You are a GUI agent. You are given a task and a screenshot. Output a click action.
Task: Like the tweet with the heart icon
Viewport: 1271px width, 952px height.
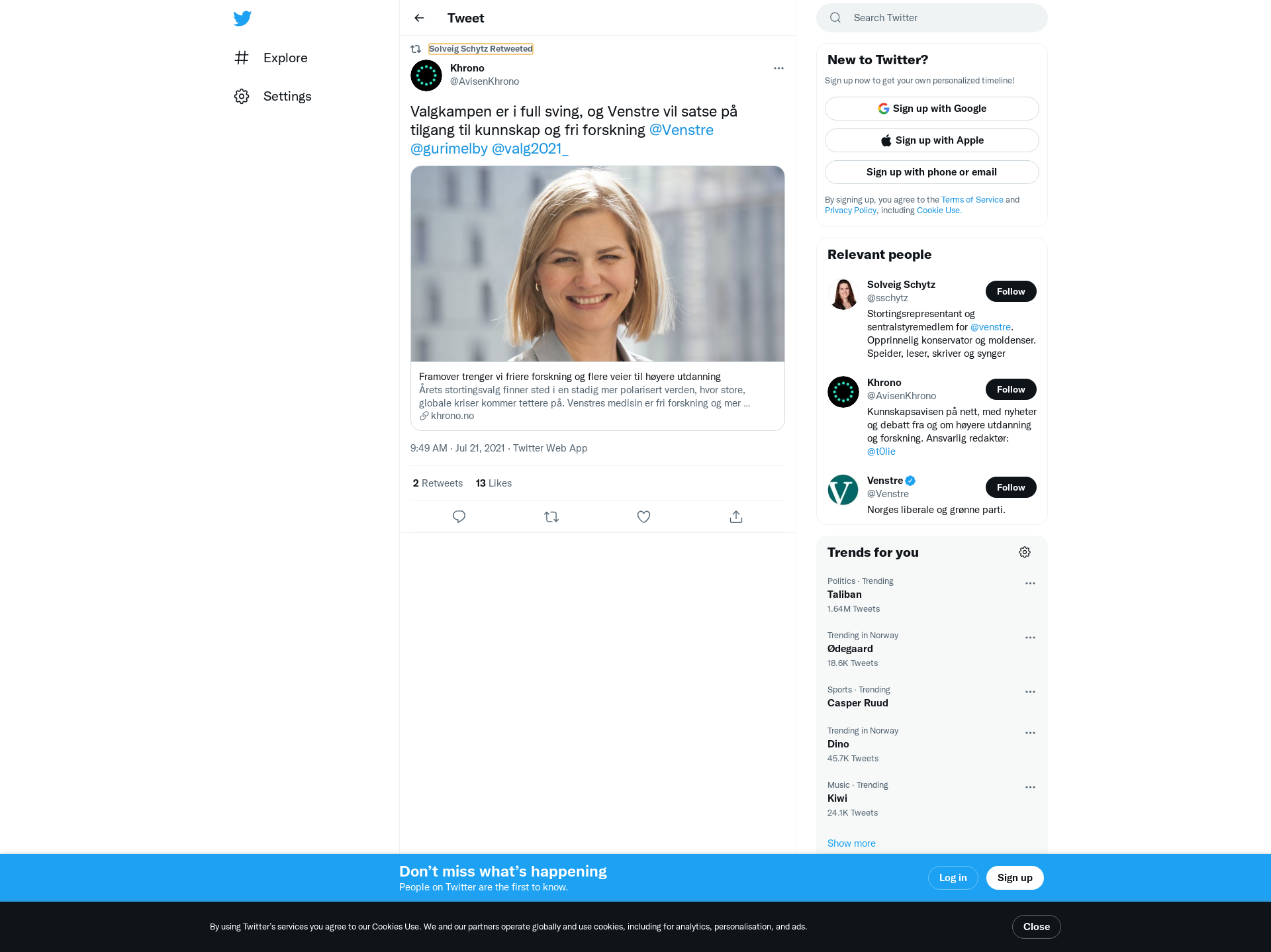(x=643, y=516)
